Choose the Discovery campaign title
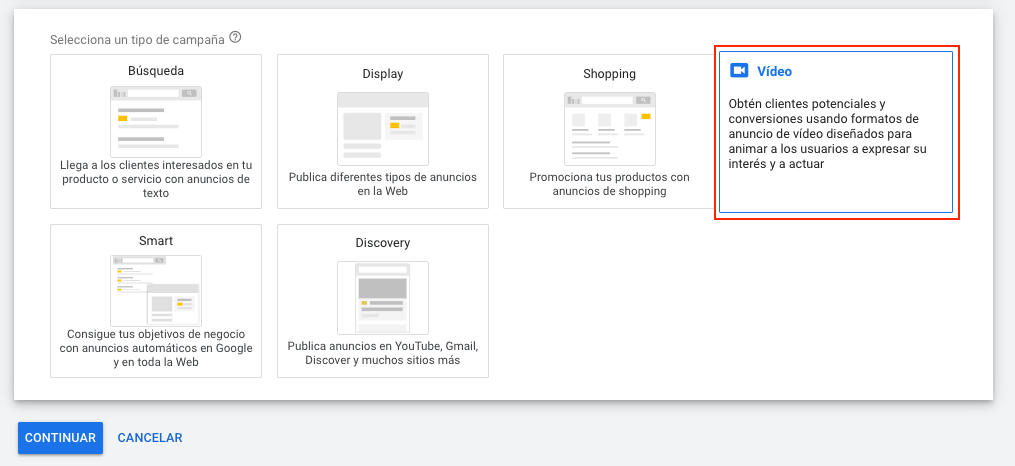1015x466 pixels. (383, 243)
